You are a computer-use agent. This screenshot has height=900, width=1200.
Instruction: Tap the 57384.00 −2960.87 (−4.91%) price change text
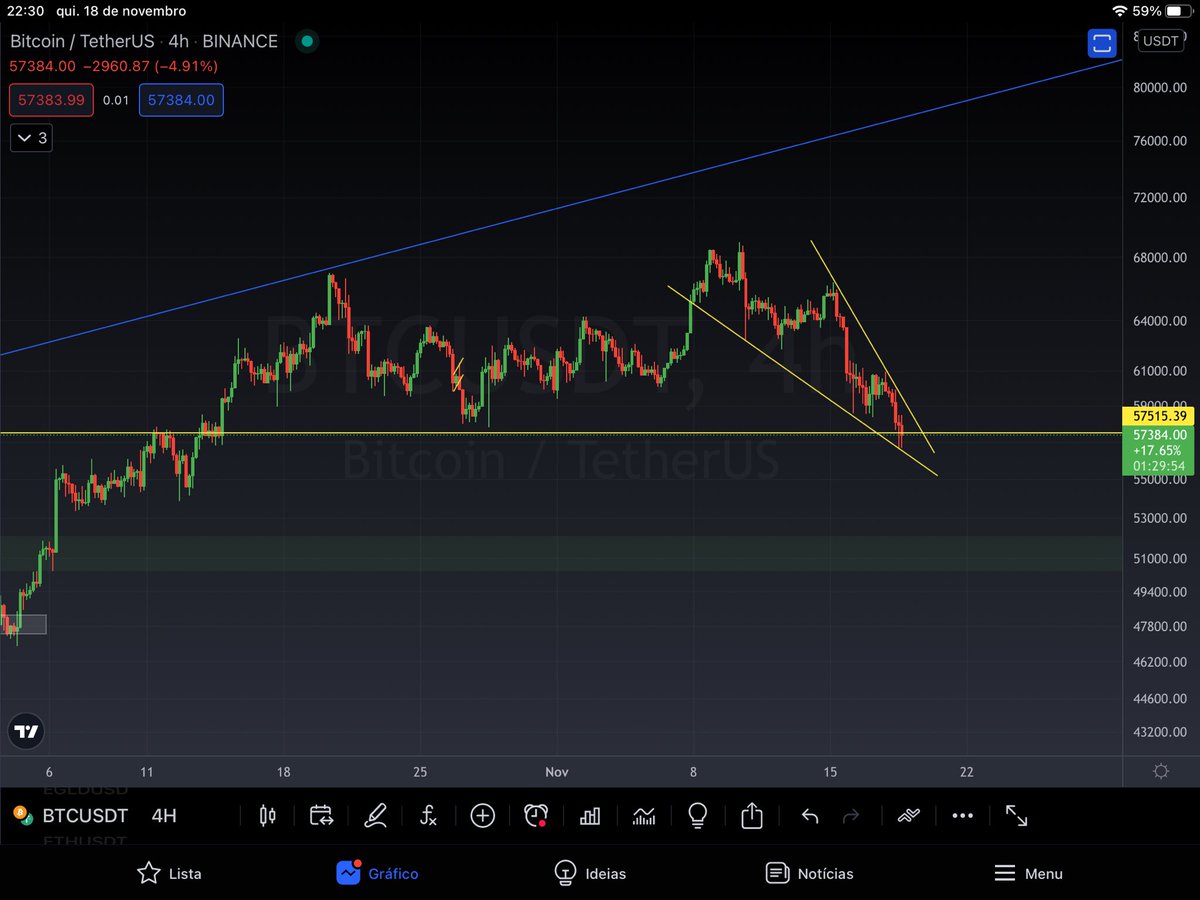pos(114,66)
